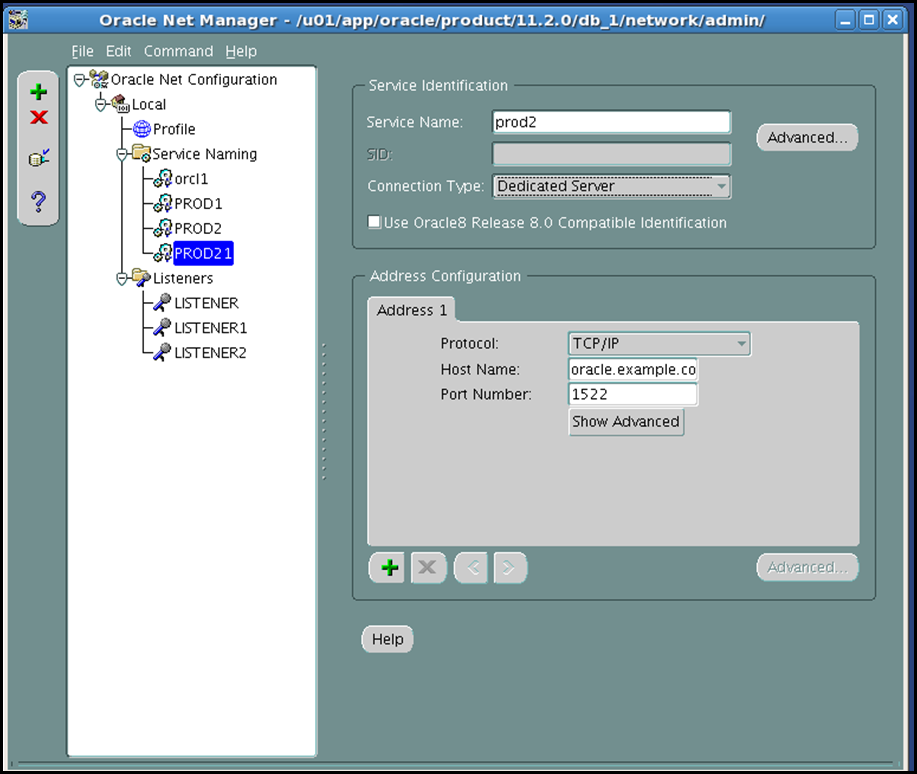917x774 pixels.
Task: Click the grey X remove address button
Action: coord(428,567)
